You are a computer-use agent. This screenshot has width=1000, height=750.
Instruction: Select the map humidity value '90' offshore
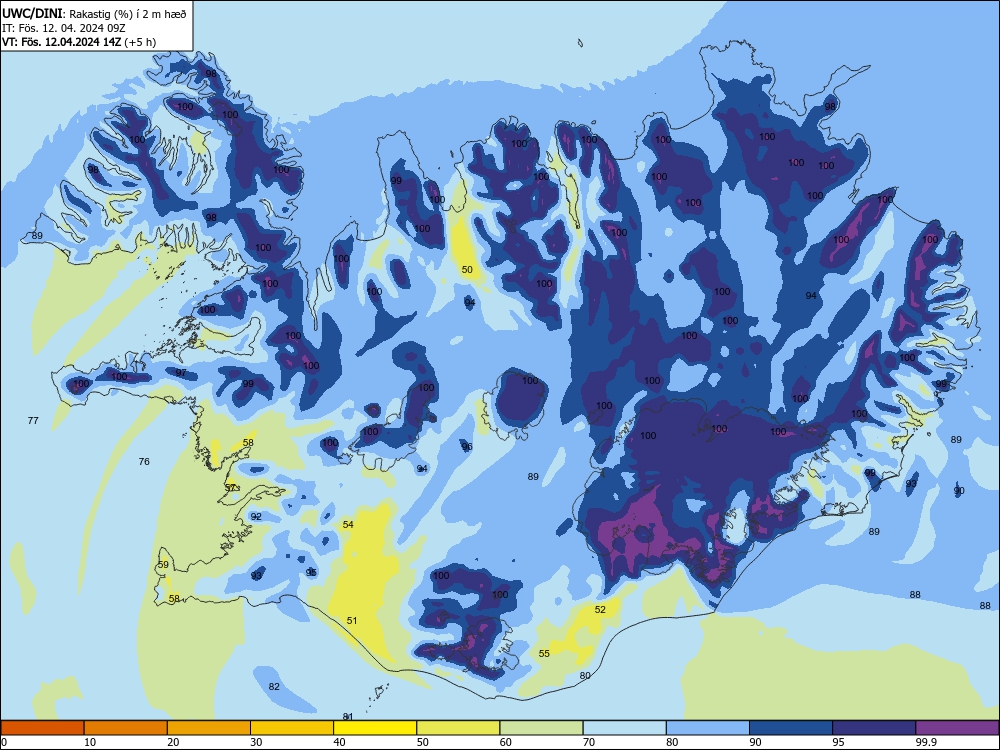(x=959, y=490)
